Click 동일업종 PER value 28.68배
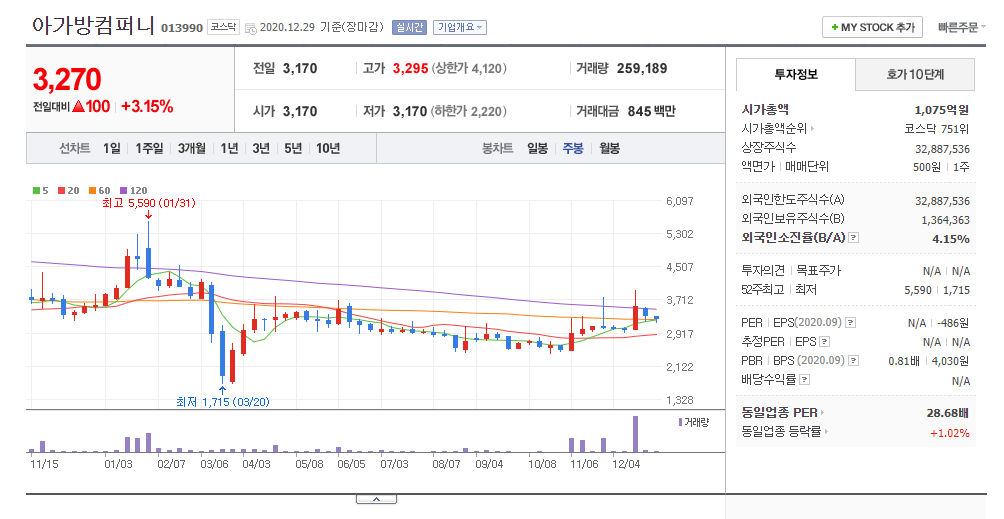1004x519 pixels. (948, 413)
